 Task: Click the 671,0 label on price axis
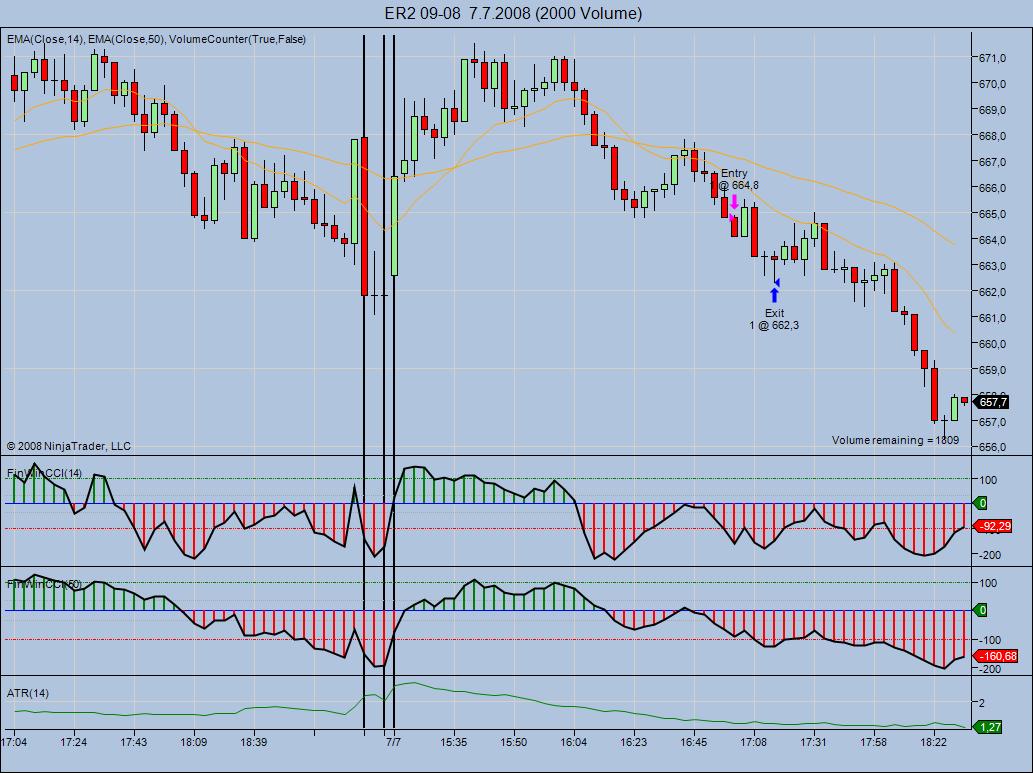[x=992, y=57]
